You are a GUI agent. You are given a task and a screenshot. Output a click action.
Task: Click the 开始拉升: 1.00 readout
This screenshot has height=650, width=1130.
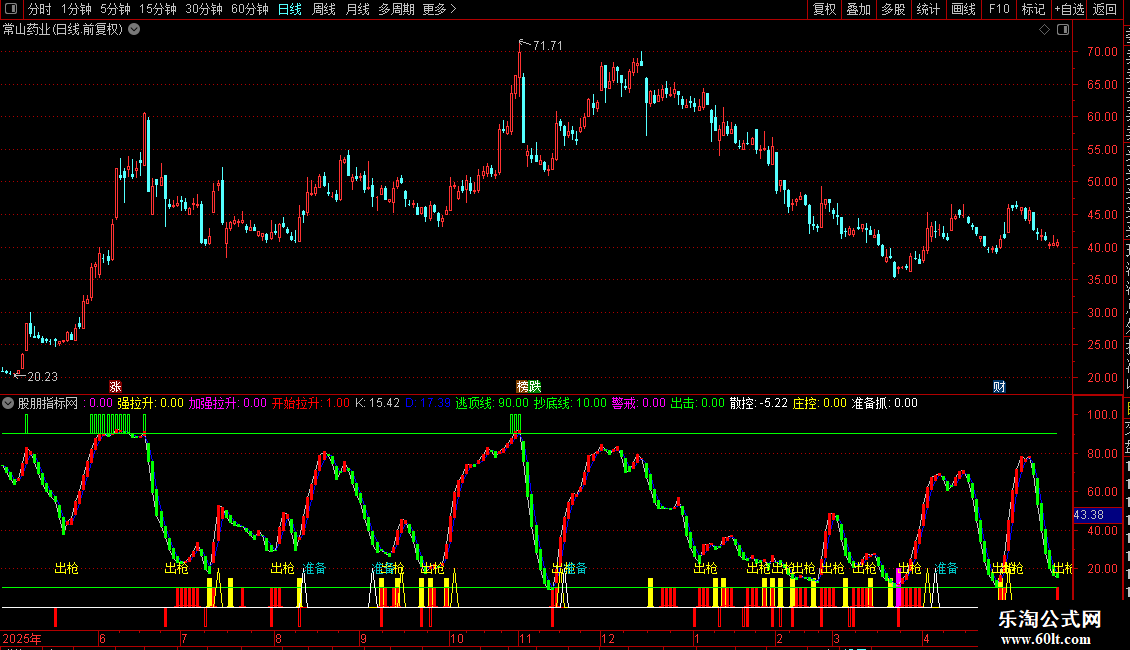[x=310, y=404]
